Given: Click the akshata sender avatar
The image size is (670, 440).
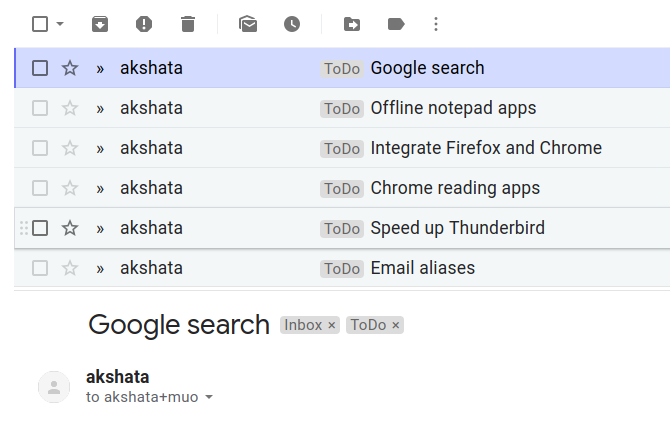Looking at the screenshot, I should [x=54, y=387].
